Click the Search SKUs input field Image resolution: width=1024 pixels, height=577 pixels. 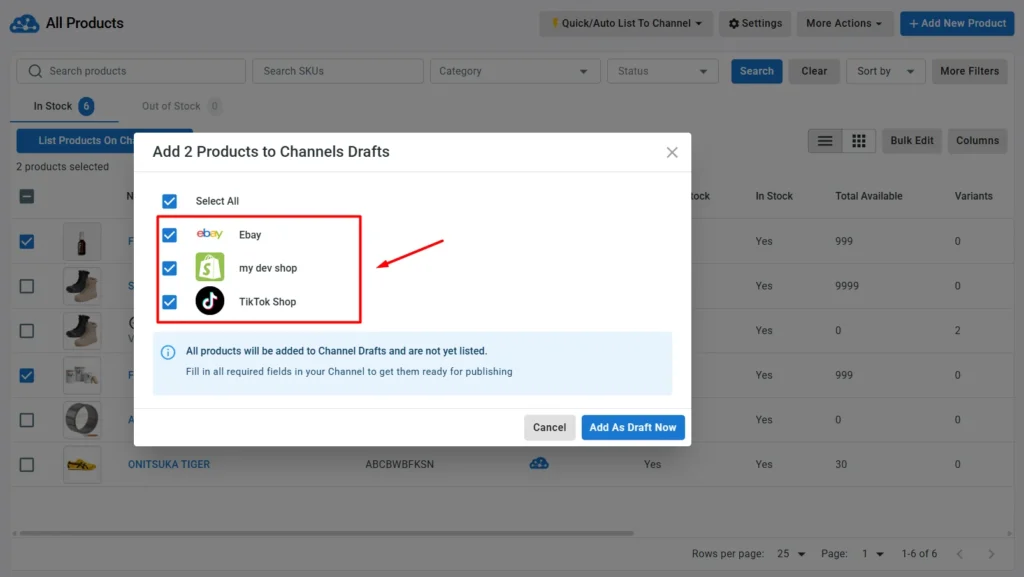click(x=338, y=71)
